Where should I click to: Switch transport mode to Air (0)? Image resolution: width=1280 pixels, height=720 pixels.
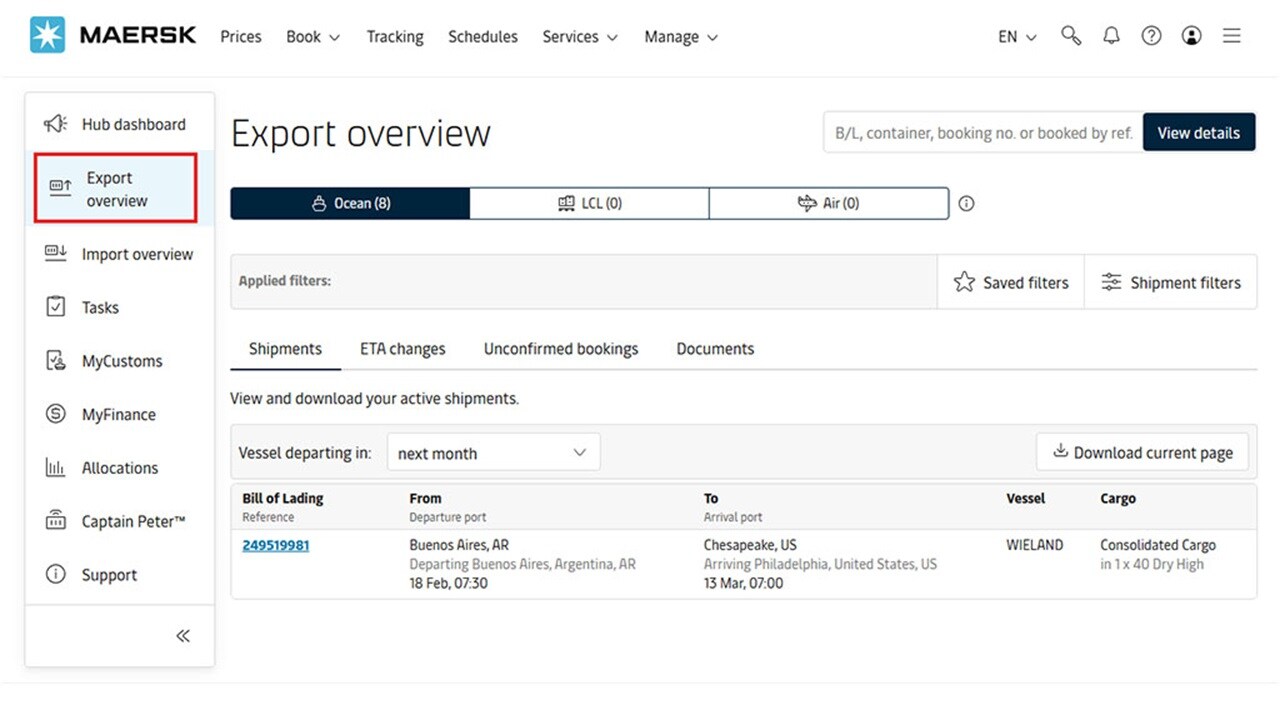[x=829, y=203]
